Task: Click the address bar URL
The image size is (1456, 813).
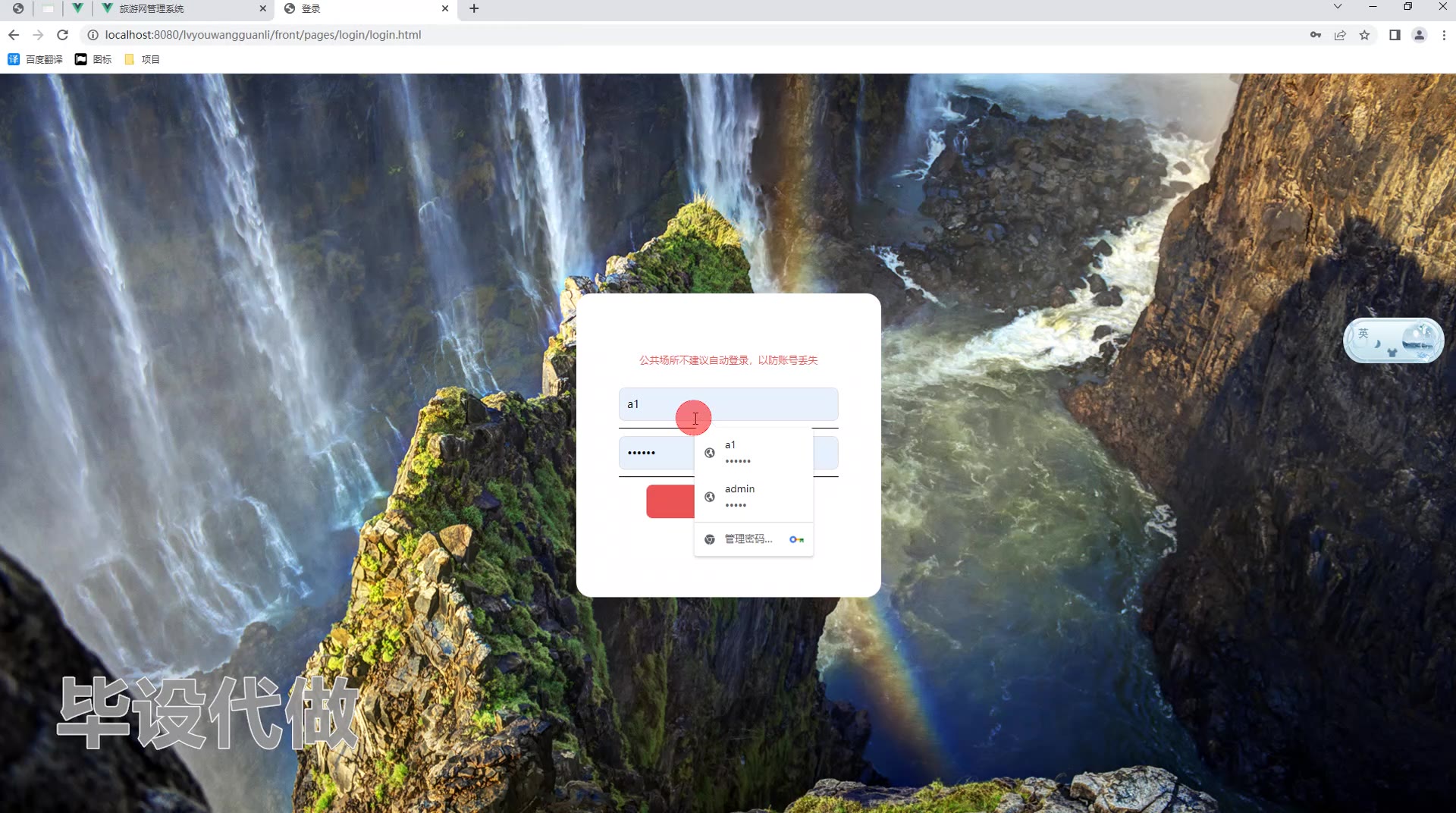Action: (263, 35)
